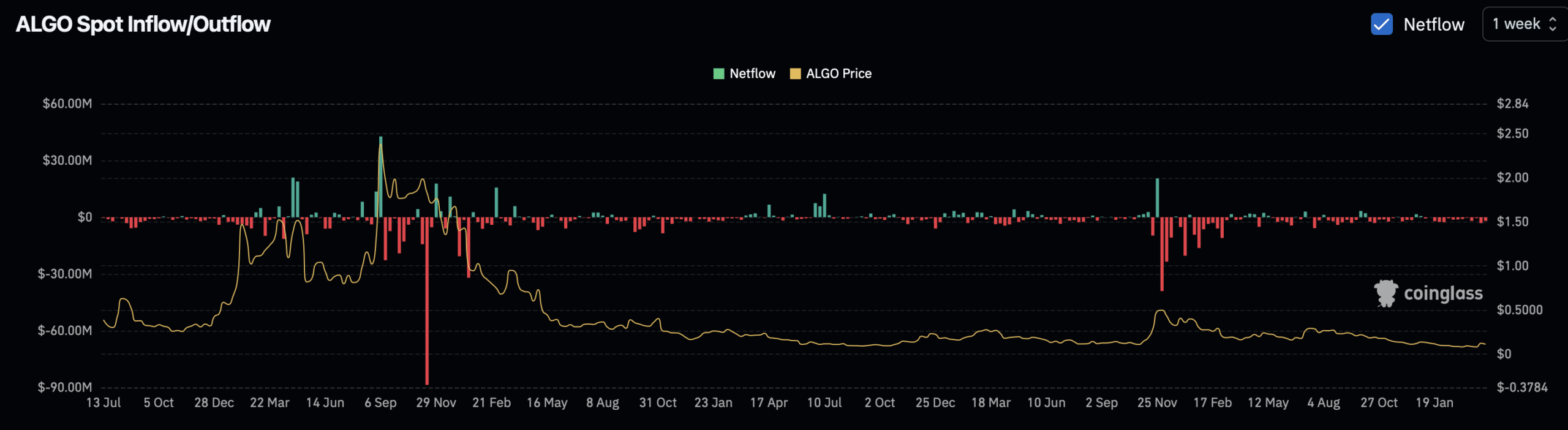Click the 19 Jan date axis label
This screenshot has width=1568, height=430.
coord(1434,403)
